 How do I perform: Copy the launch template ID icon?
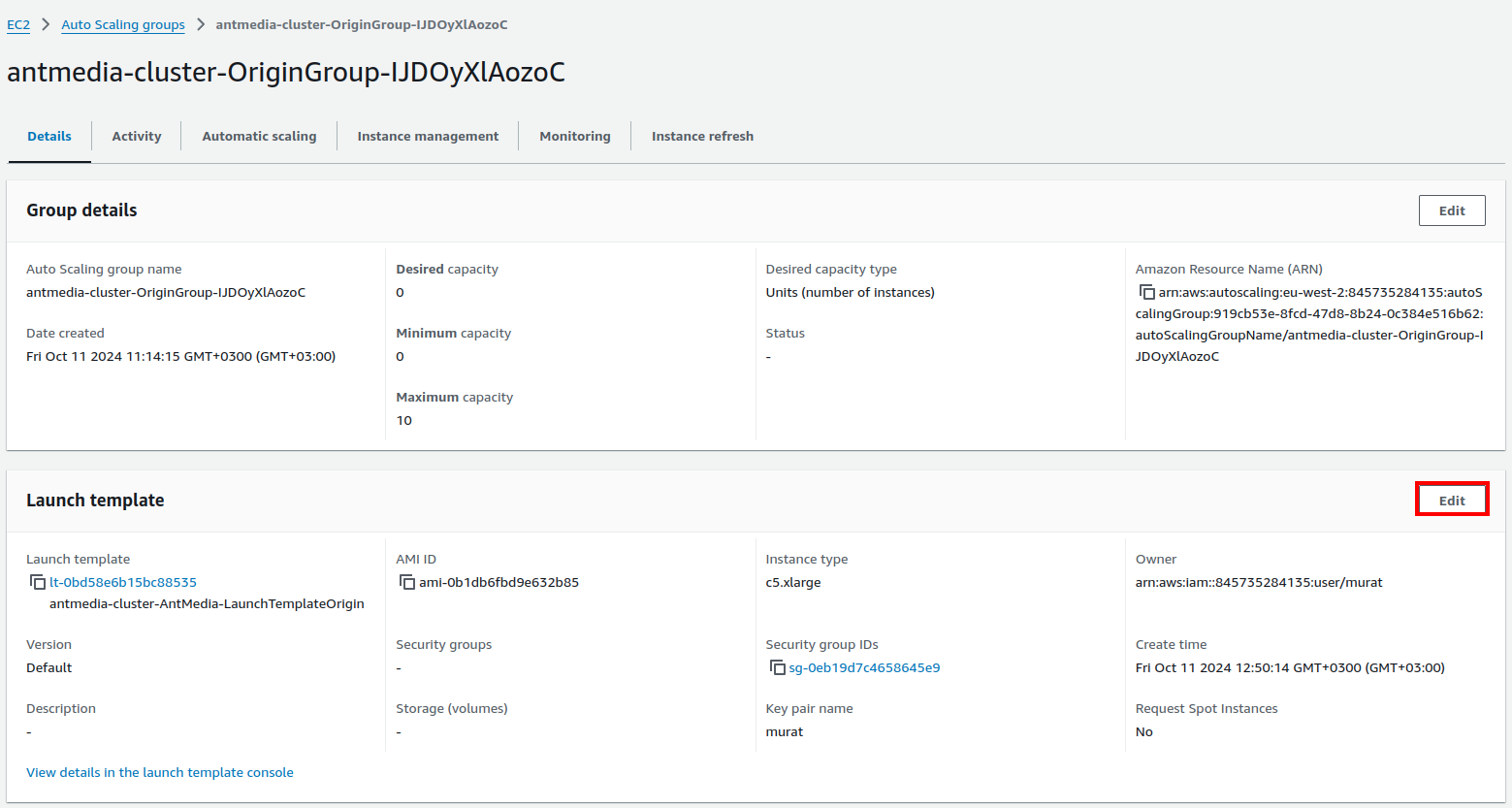(x=38, y=582)
